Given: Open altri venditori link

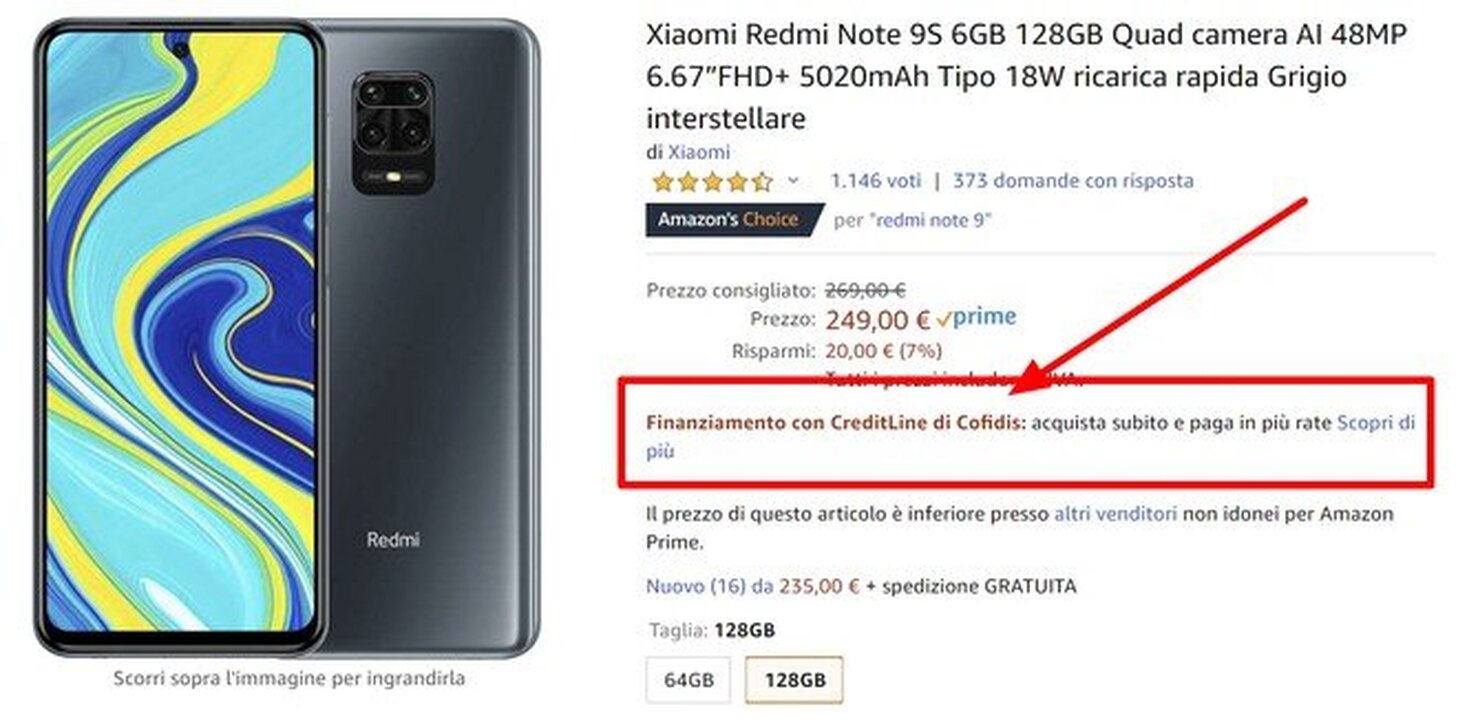Looking at the screenshot, I should (x=1116, y=514).
